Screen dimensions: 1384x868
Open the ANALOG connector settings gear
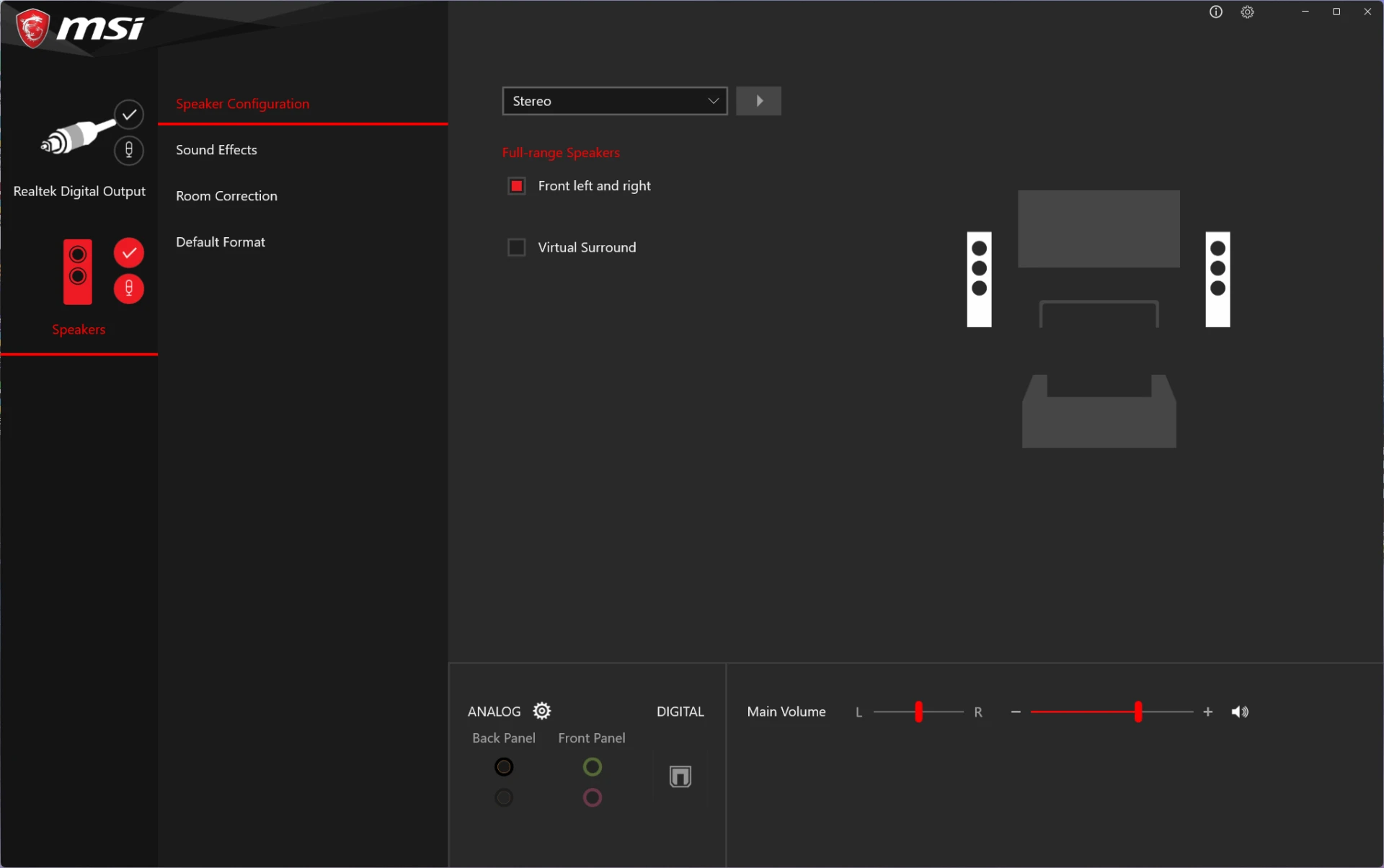pyautogui.click(x=542, y=711)
